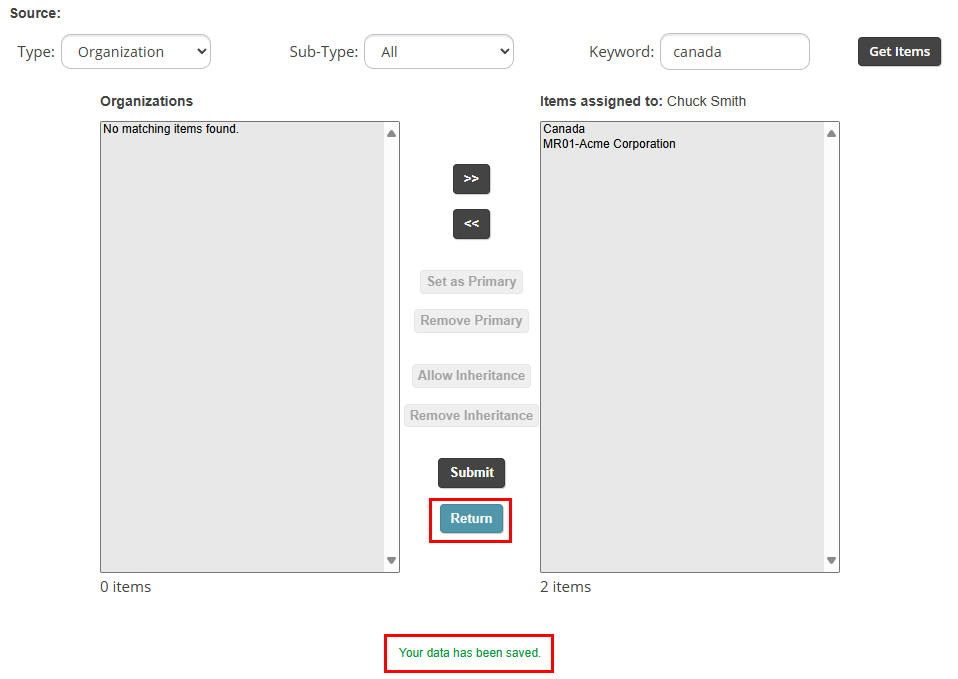The width and height of the screenshot is (958, 679).
Task: Click the Remove Primary button
Action: pyautogui.click(x=471, y=321)
